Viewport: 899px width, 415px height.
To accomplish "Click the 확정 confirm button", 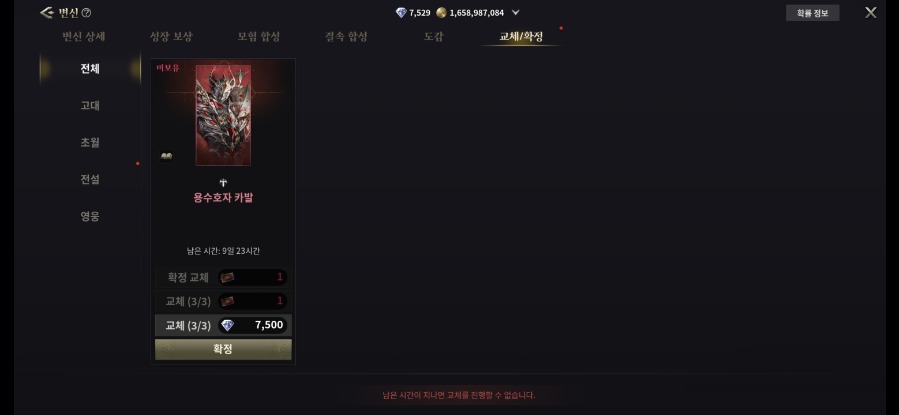I will point(223,349).
